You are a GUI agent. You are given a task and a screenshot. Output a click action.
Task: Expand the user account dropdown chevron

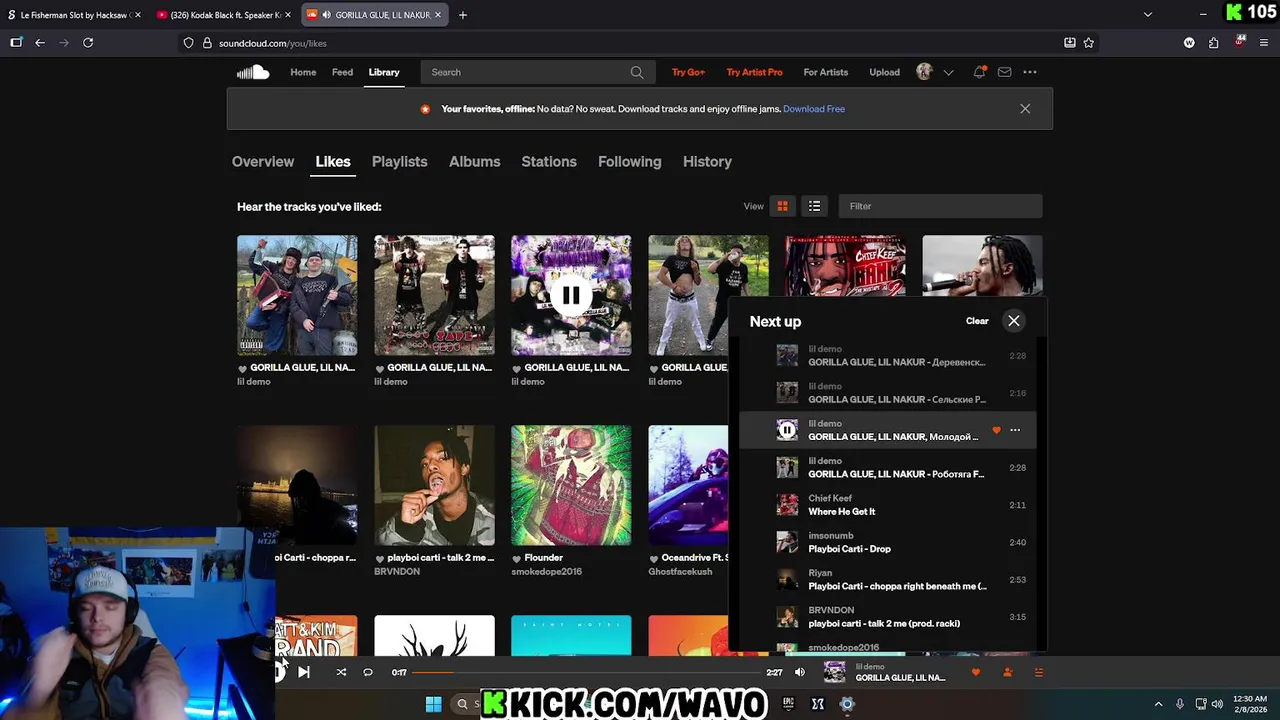(948, 72)
